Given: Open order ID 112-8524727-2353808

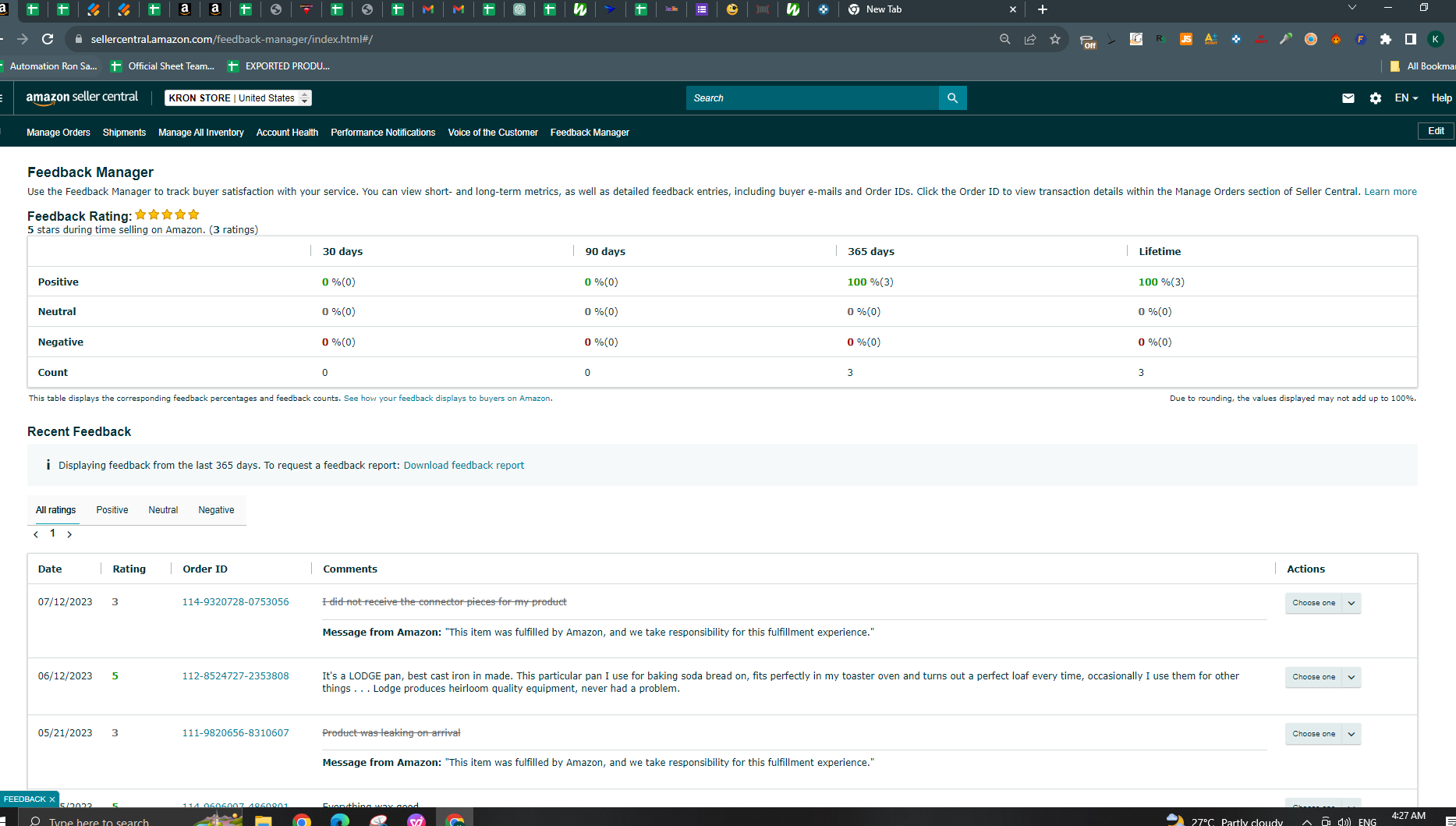Looking at the screenshot, I should coord(236,676).
